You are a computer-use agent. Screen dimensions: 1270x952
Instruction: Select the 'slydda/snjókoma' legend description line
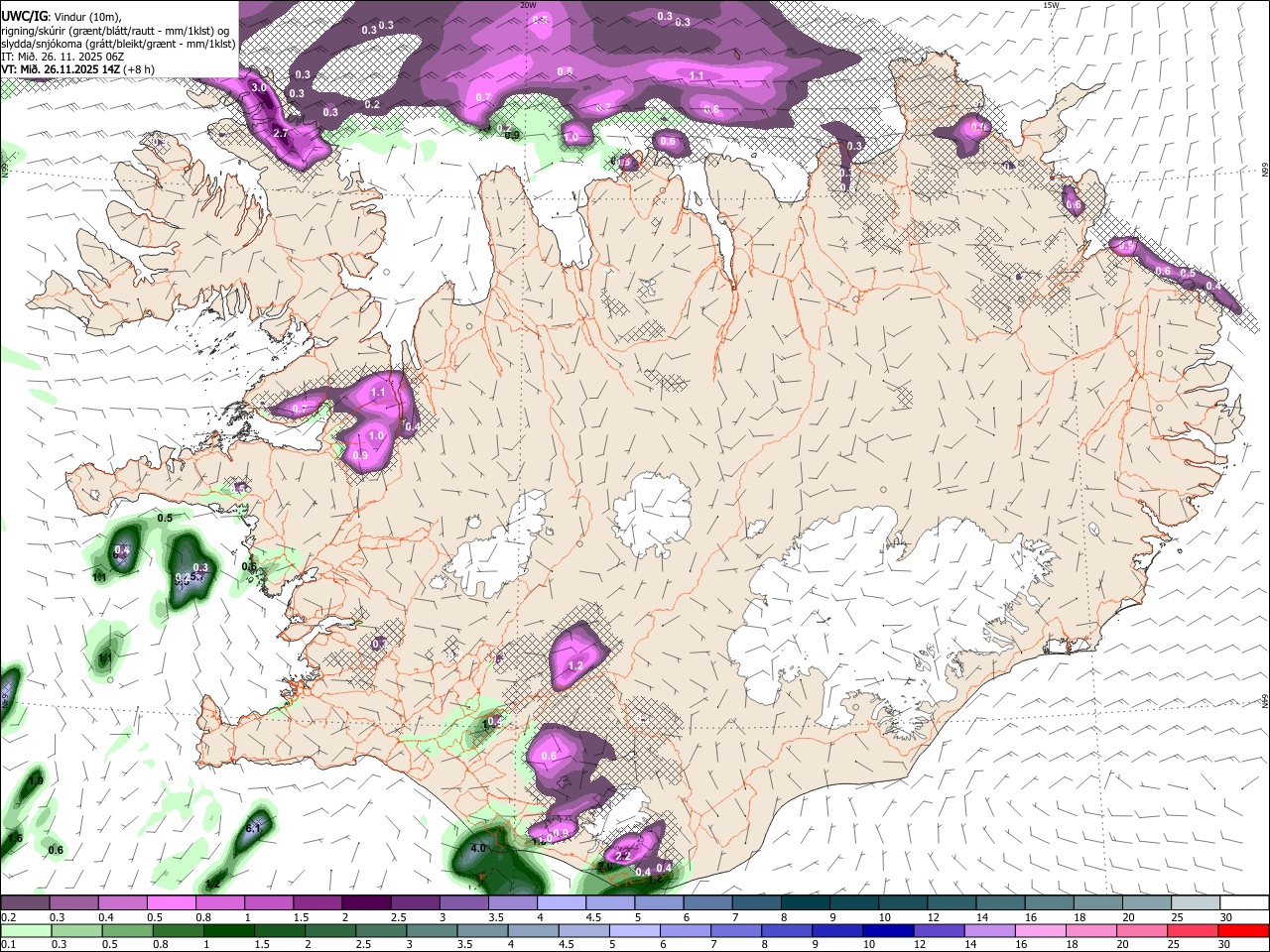pos(118,44)
